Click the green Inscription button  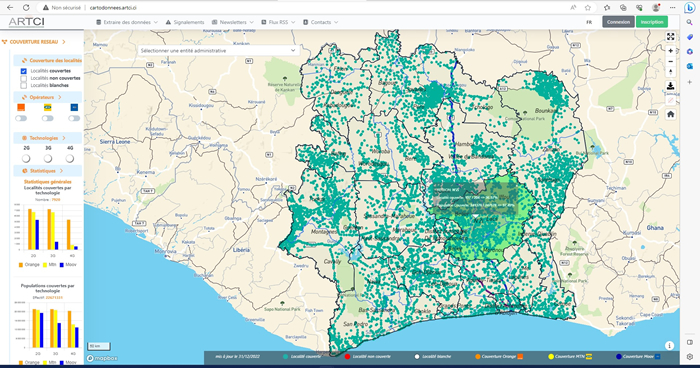click(x=652, y=22)
